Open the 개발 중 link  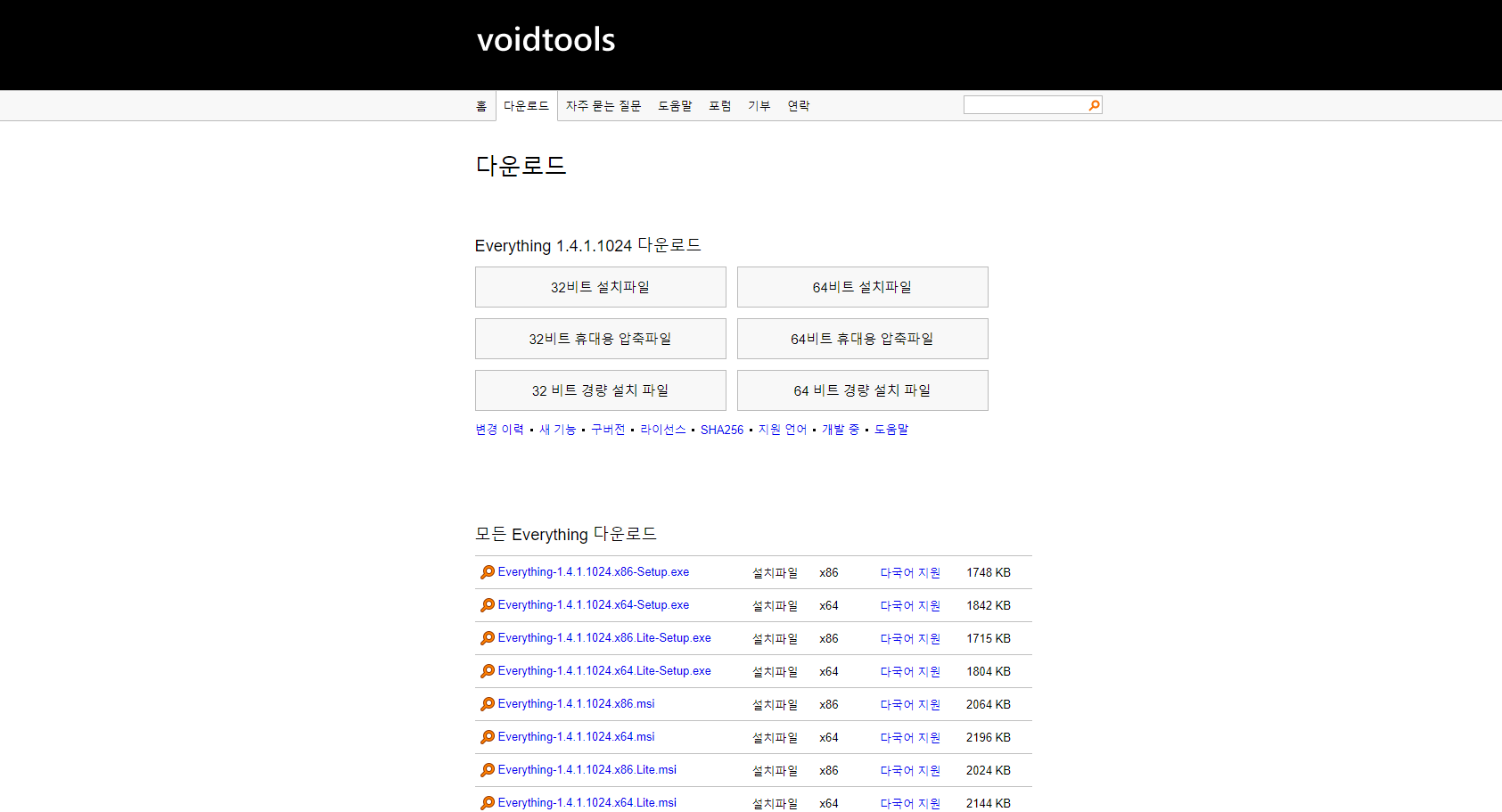coord(840,430)
